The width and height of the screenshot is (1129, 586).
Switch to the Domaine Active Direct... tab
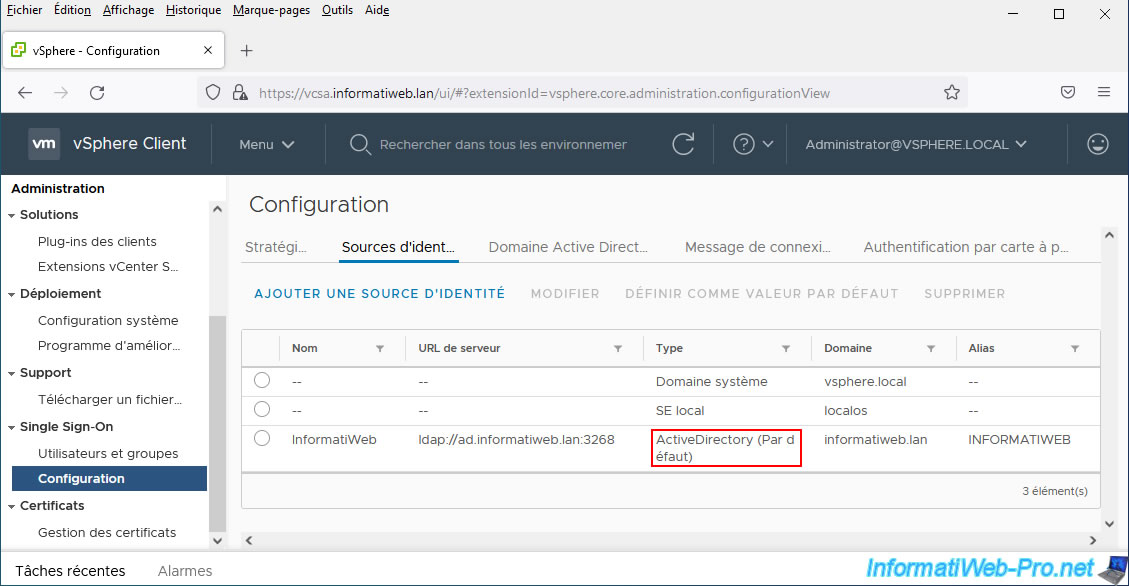coord(568,247)
